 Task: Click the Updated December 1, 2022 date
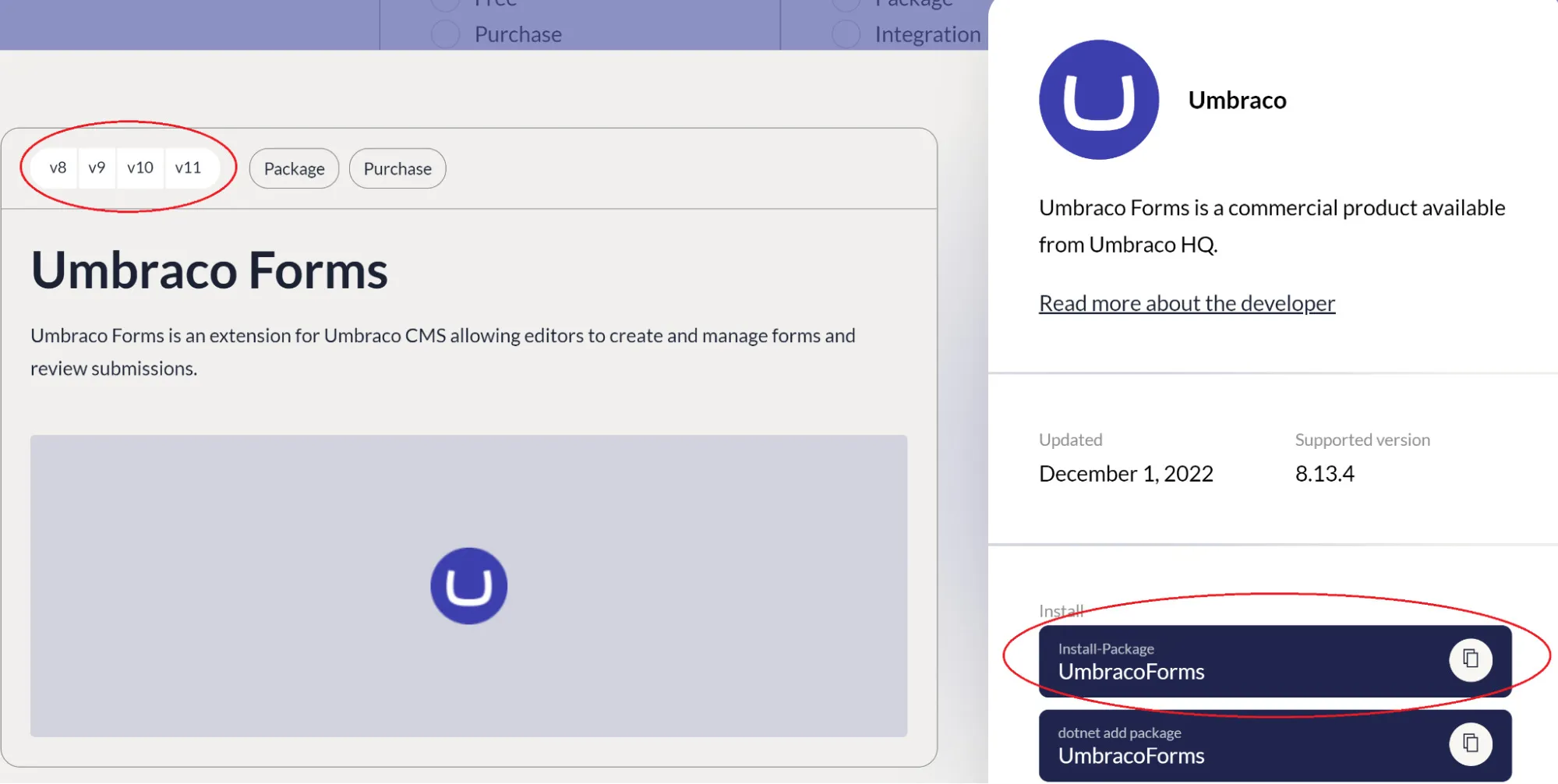click(1125, 473)
